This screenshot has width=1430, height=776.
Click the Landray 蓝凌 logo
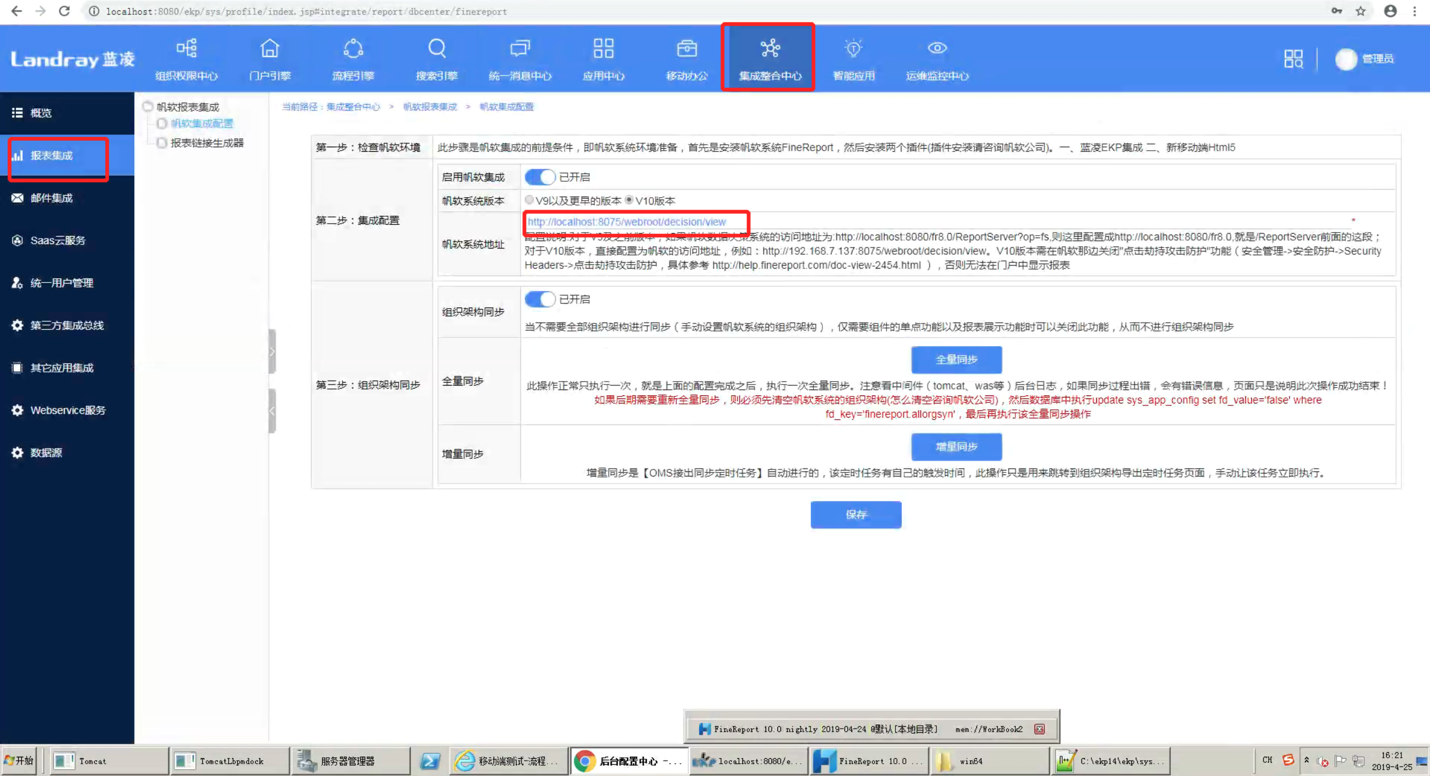pyautogui.click(x=72, y=59)
